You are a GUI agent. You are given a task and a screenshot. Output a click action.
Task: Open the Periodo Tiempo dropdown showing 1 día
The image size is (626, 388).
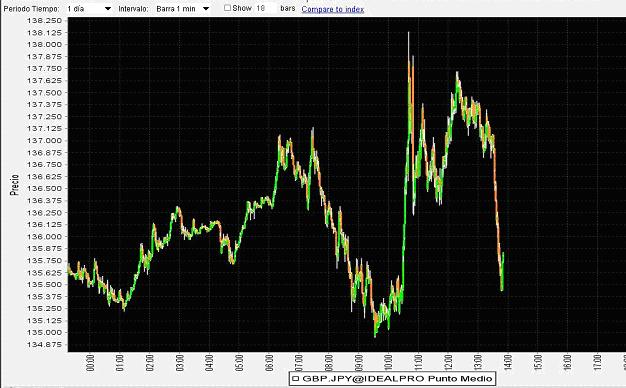click(x=89, y=9)
